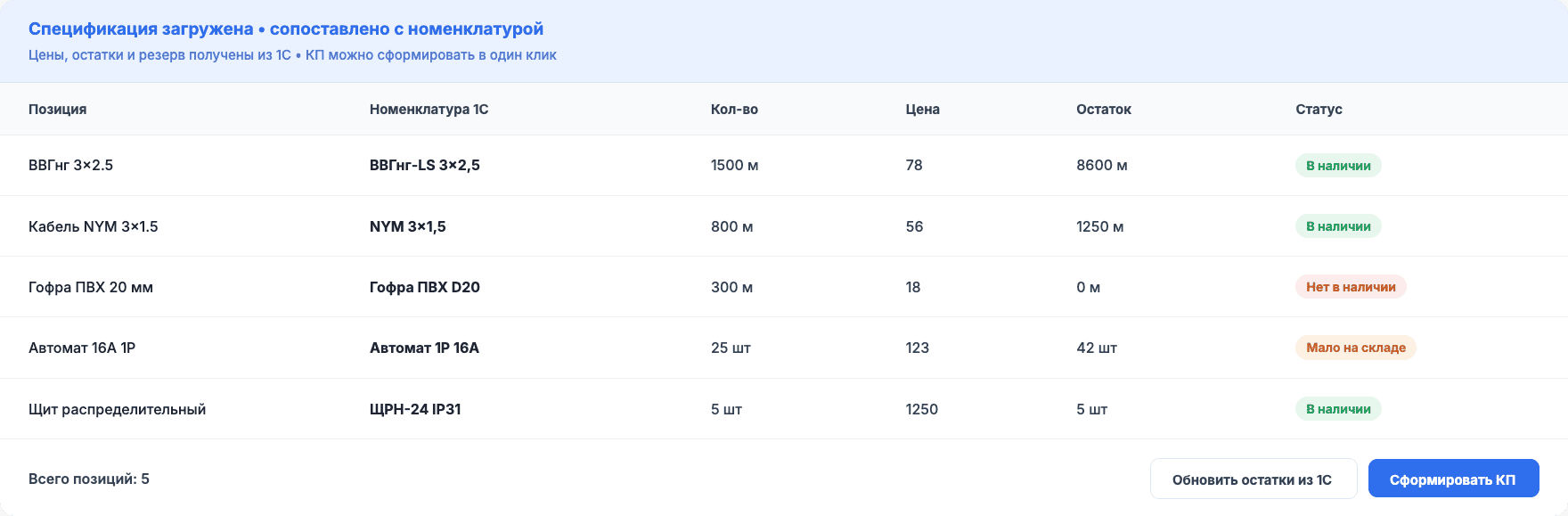This screenshot has height=516, width=1568.
Task: Click the Кол-во column header
Action: pyautogui.click(x=734, y=109)
